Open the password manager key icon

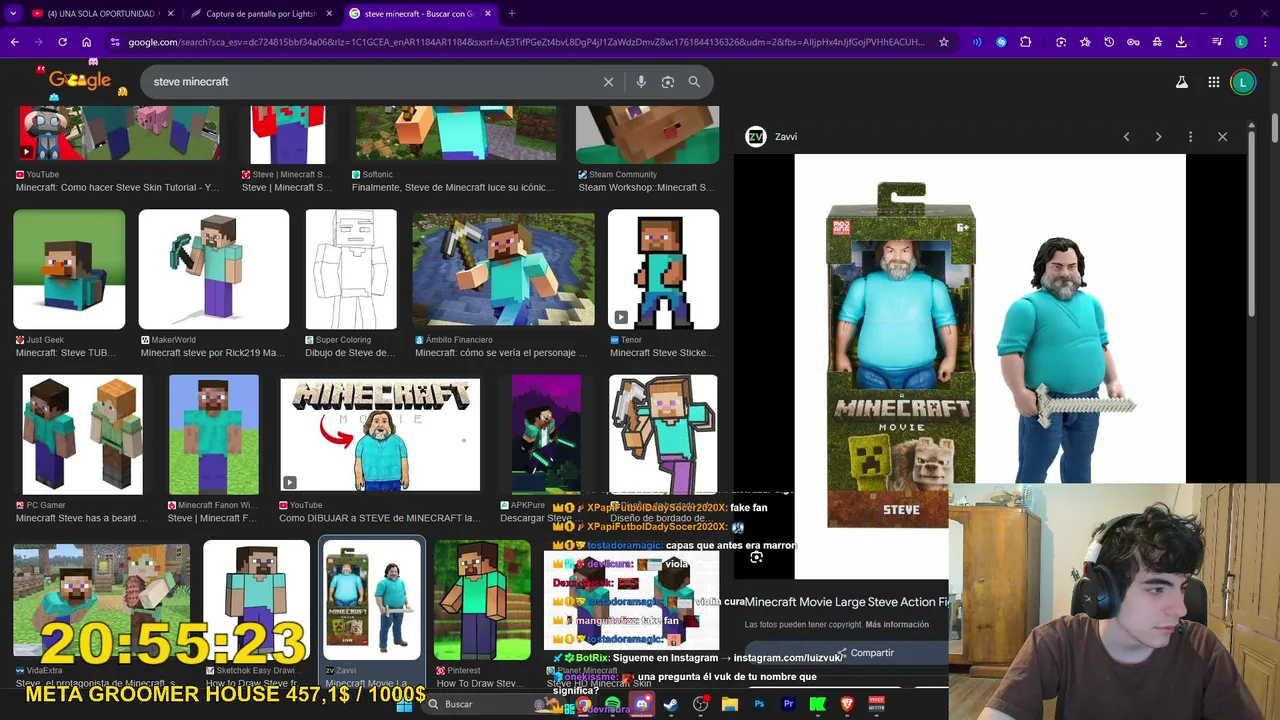click(x=1133, y=42)
